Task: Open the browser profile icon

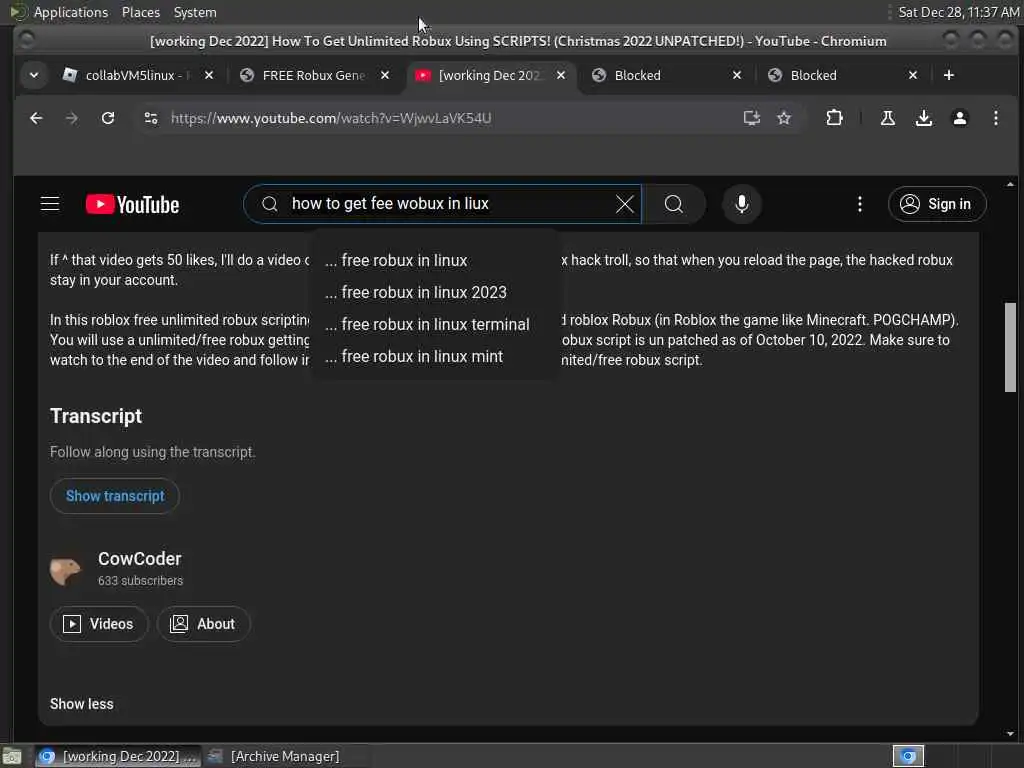Action: click(959, 118)
